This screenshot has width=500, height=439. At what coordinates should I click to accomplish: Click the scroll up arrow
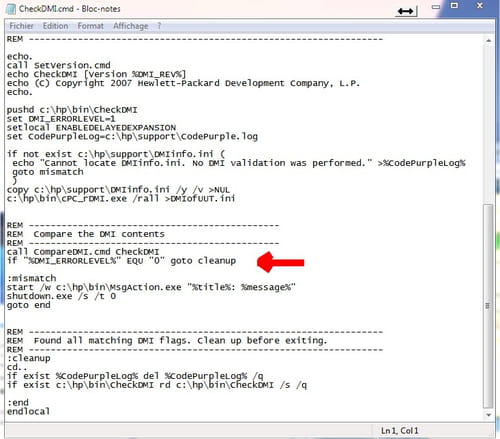pyautogui.click(x=488, y=40)
